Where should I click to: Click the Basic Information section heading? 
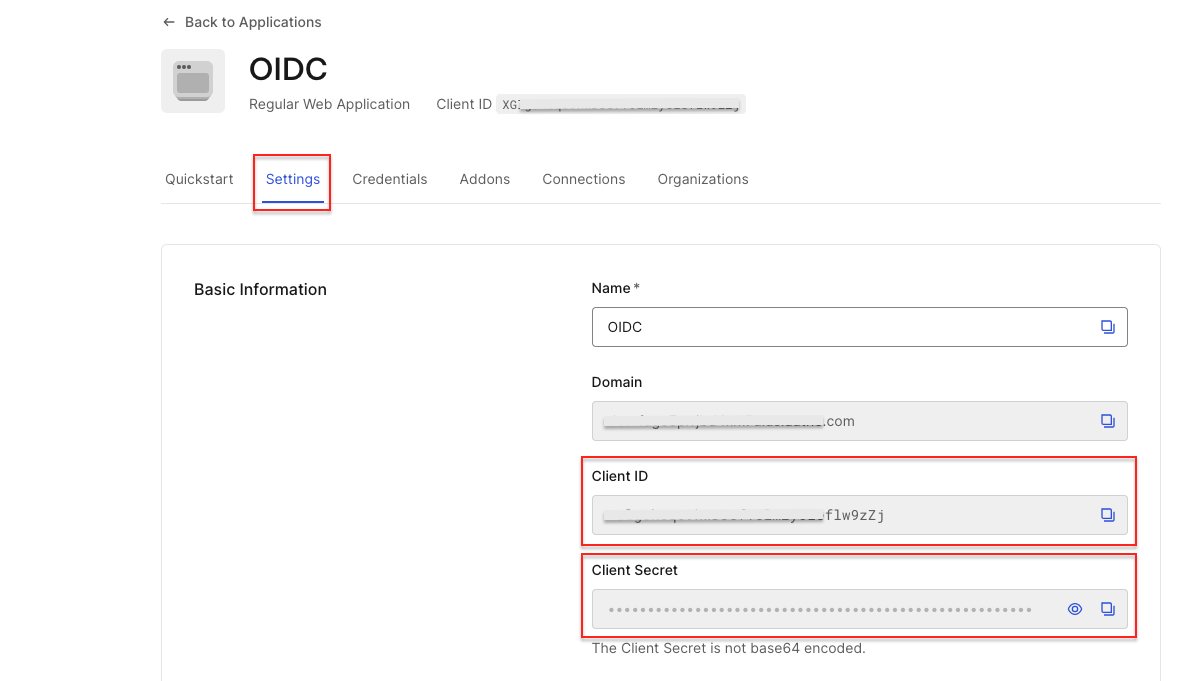[x=260, y=289]
